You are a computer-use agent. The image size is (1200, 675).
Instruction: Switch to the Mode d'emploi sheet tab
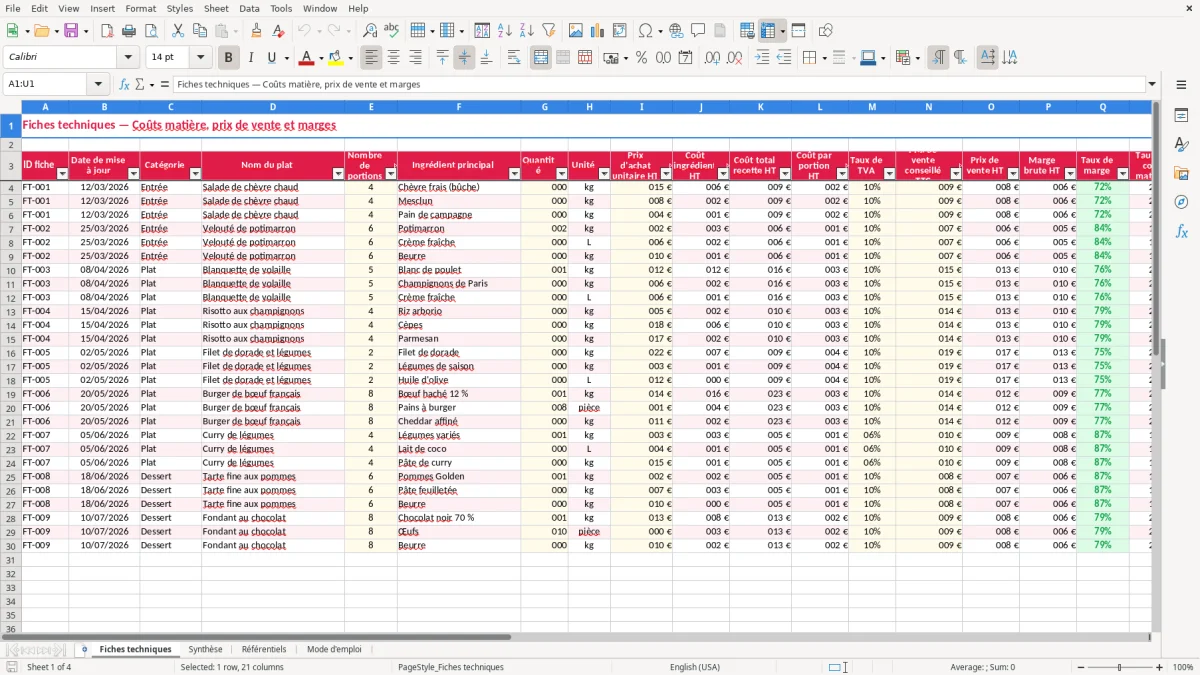point(334,649)
